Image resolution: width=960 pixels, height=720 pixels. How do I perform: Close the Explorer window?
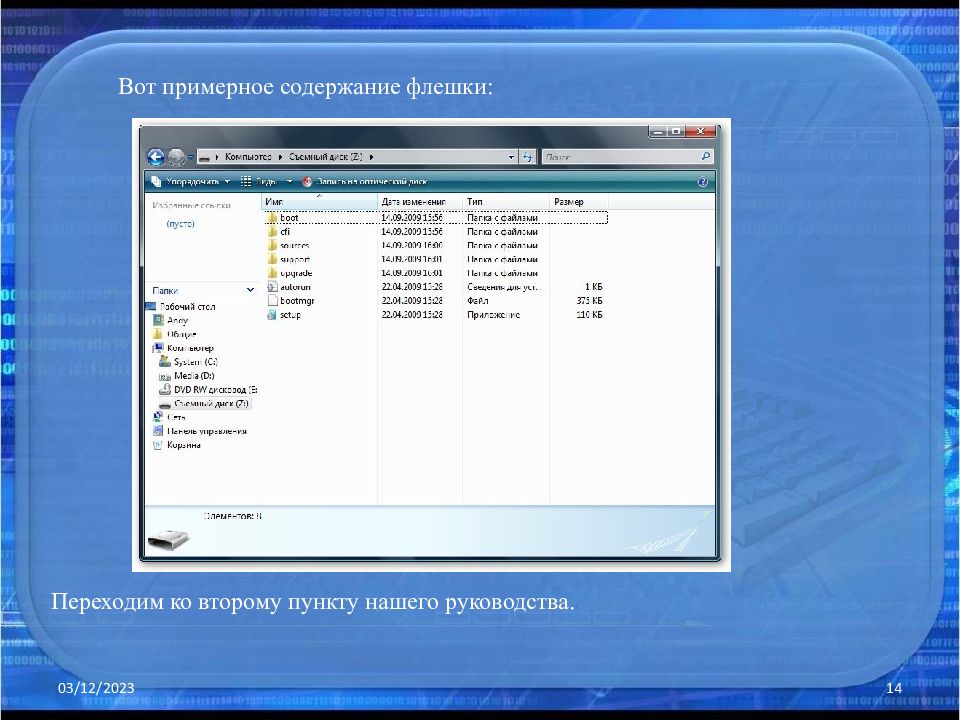(x=700, y=131)
